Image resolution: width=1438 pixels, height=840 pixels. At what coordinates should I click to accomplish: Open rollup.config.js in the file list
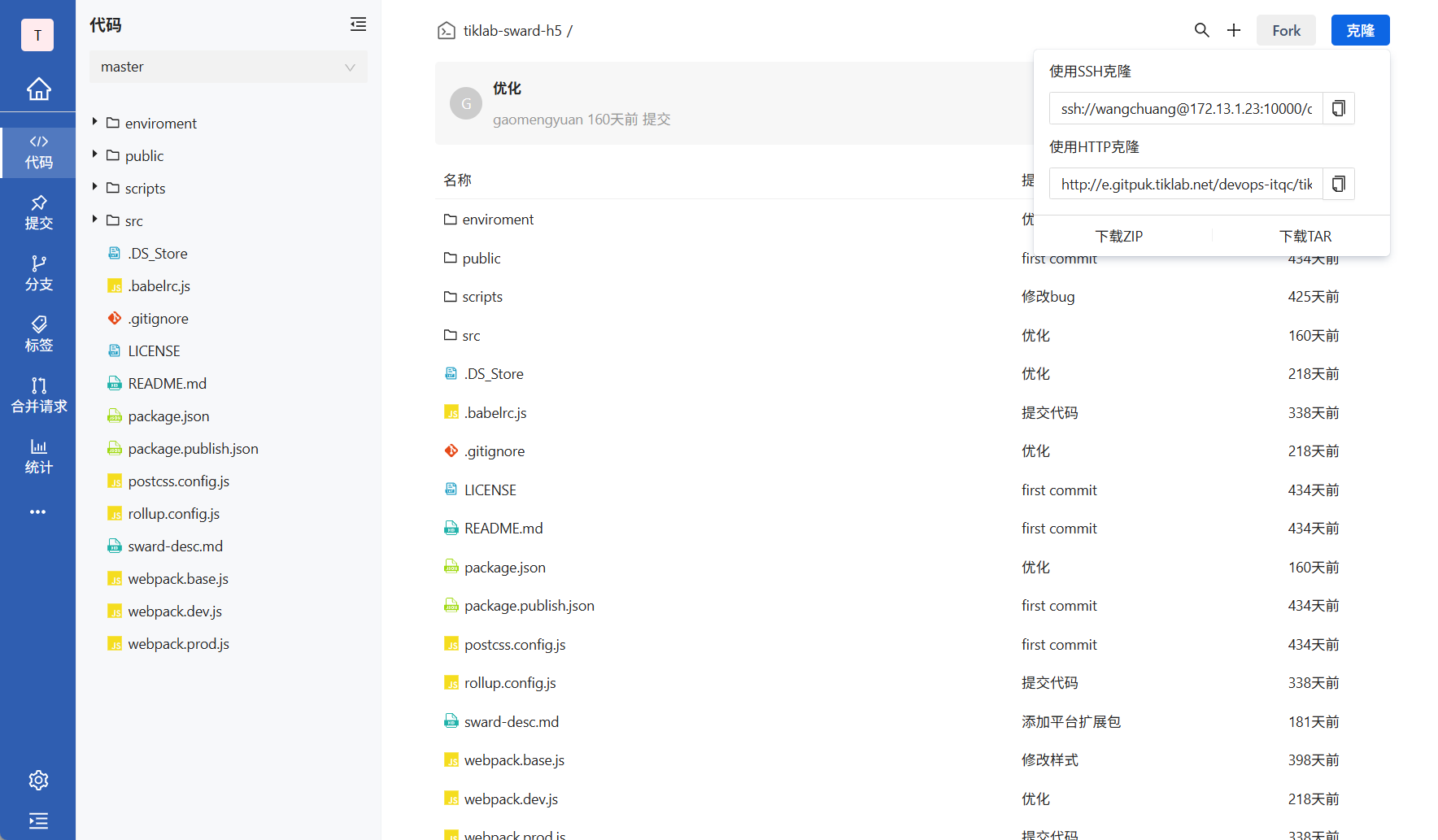click(x=510, y=682)
